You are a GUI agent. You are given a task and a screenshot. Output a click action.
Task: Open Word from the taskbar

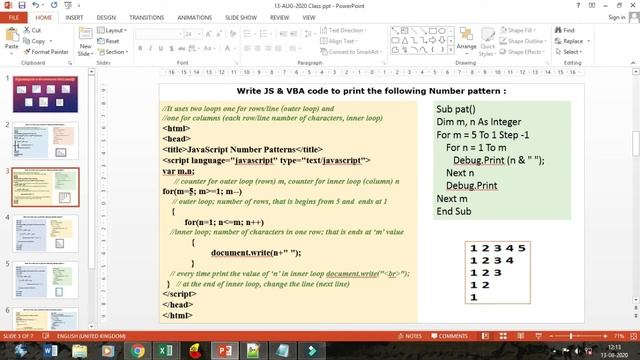pos(51,351)
